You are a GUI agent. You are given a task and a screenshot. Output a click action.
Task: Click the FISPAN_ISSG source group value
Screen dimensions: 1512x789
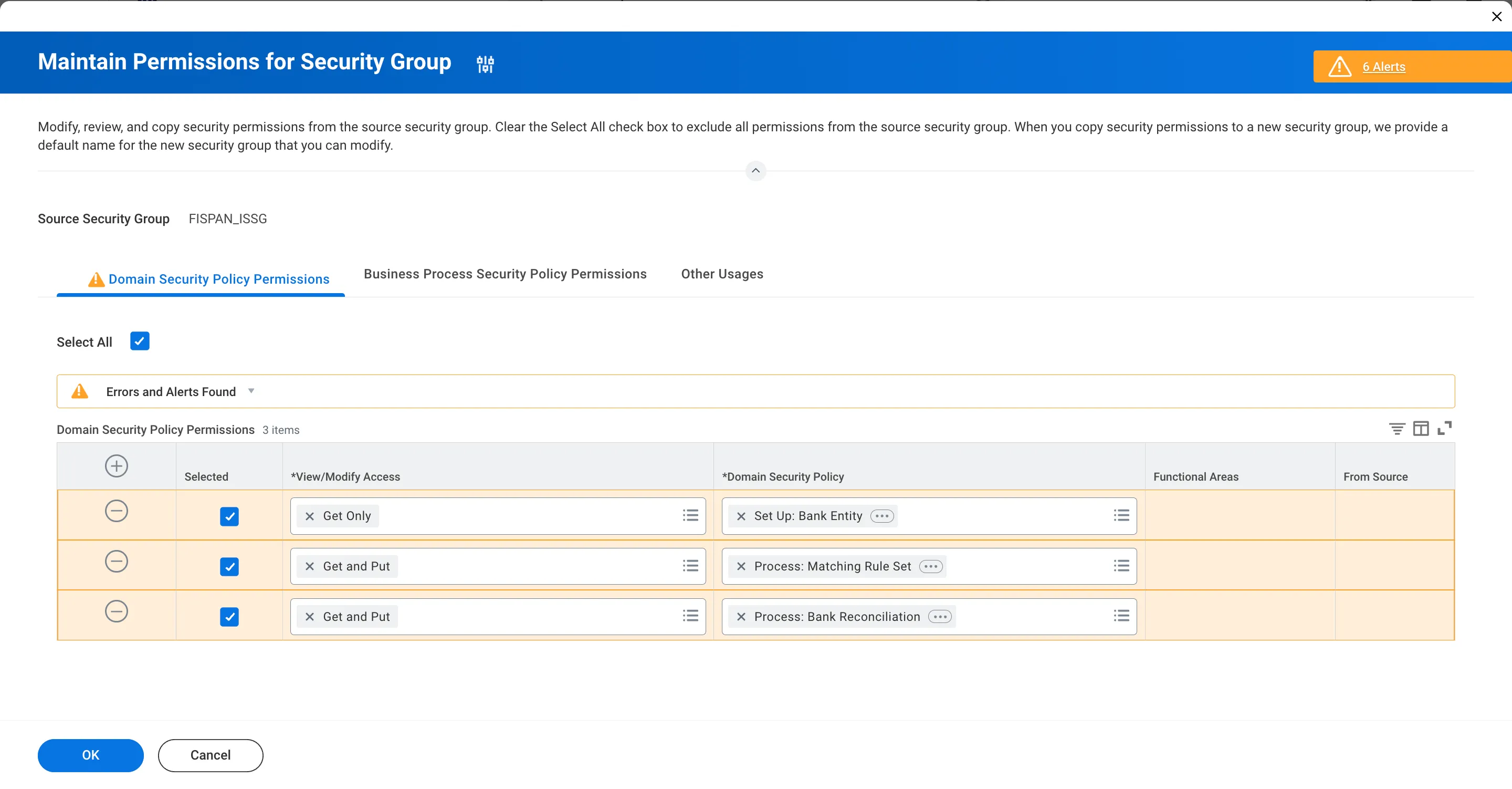[228, 219]
